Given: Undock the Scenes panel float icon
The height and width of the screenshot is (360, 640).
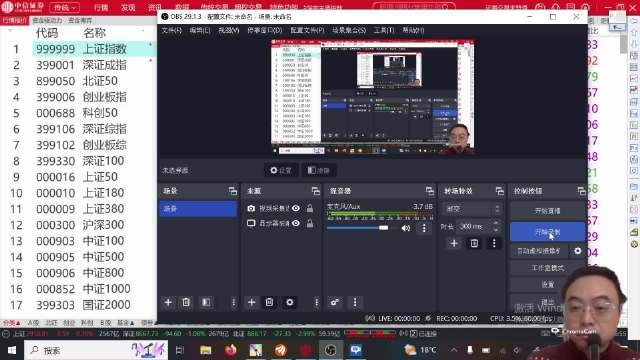Looking at the screenshot, I should (233, 191).
